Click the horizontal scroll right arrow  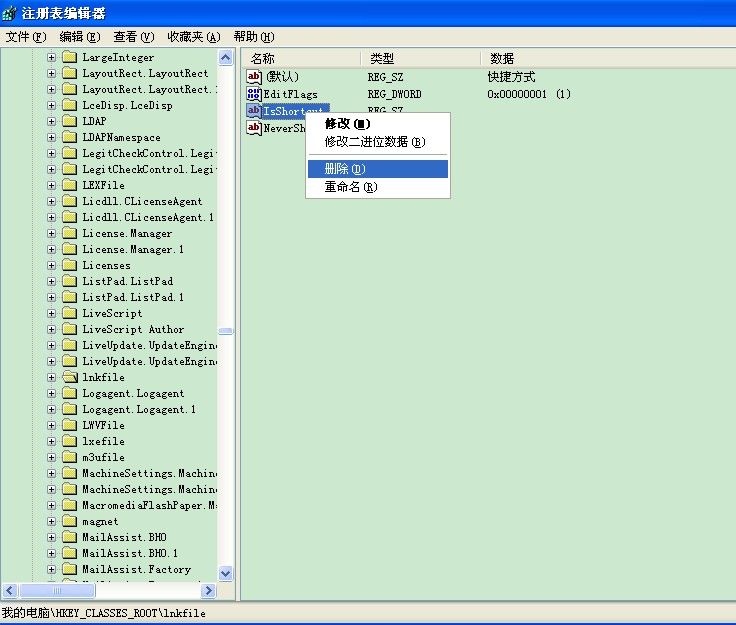tap(208, 591)
